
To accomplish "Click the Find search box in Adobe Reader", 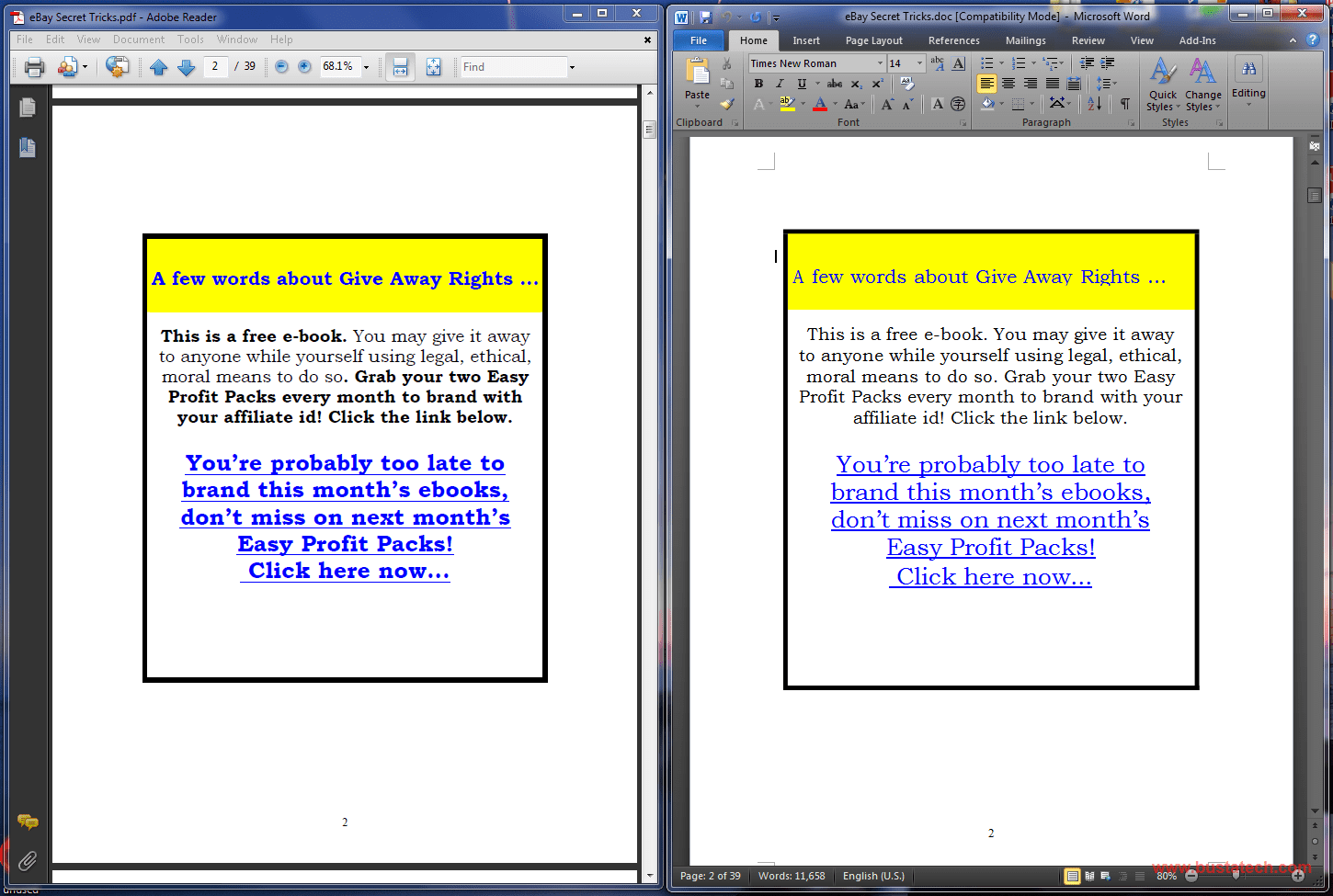I will click(513, 67).
